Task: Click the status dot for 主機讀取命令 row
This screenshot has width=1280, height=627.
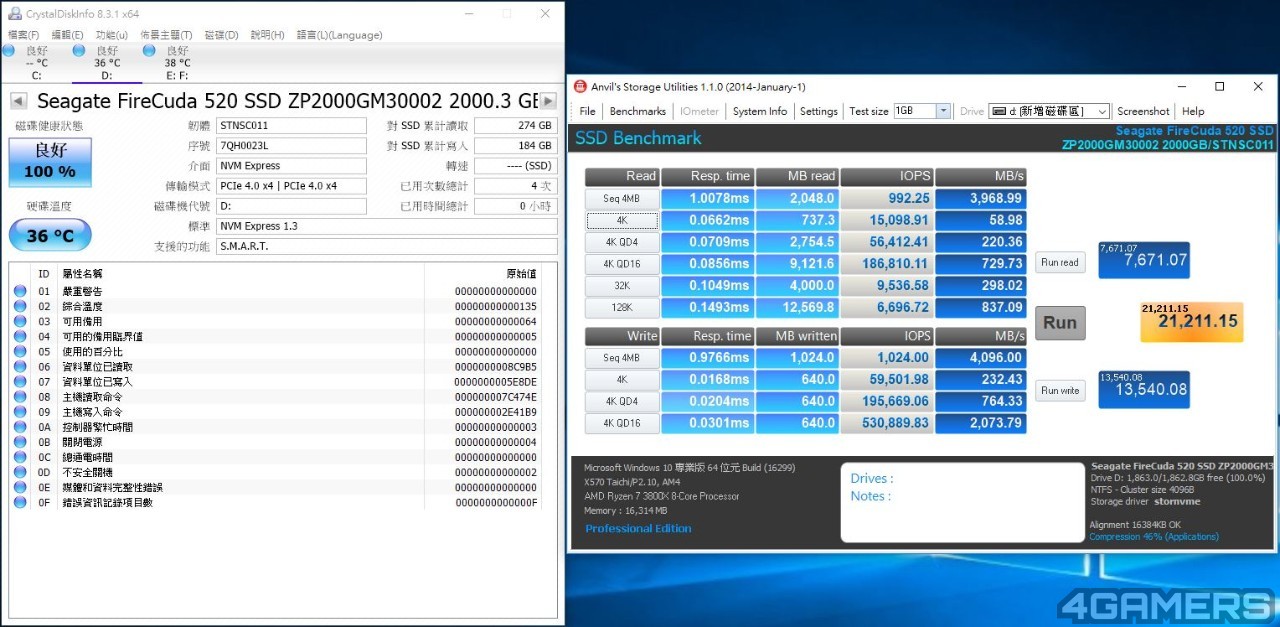Action: click(20, 397)
